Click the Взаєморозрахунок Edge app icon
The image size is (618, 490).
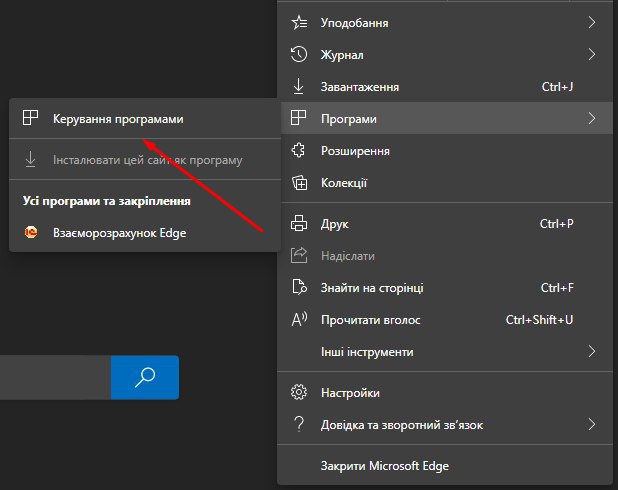pos(31,233)
